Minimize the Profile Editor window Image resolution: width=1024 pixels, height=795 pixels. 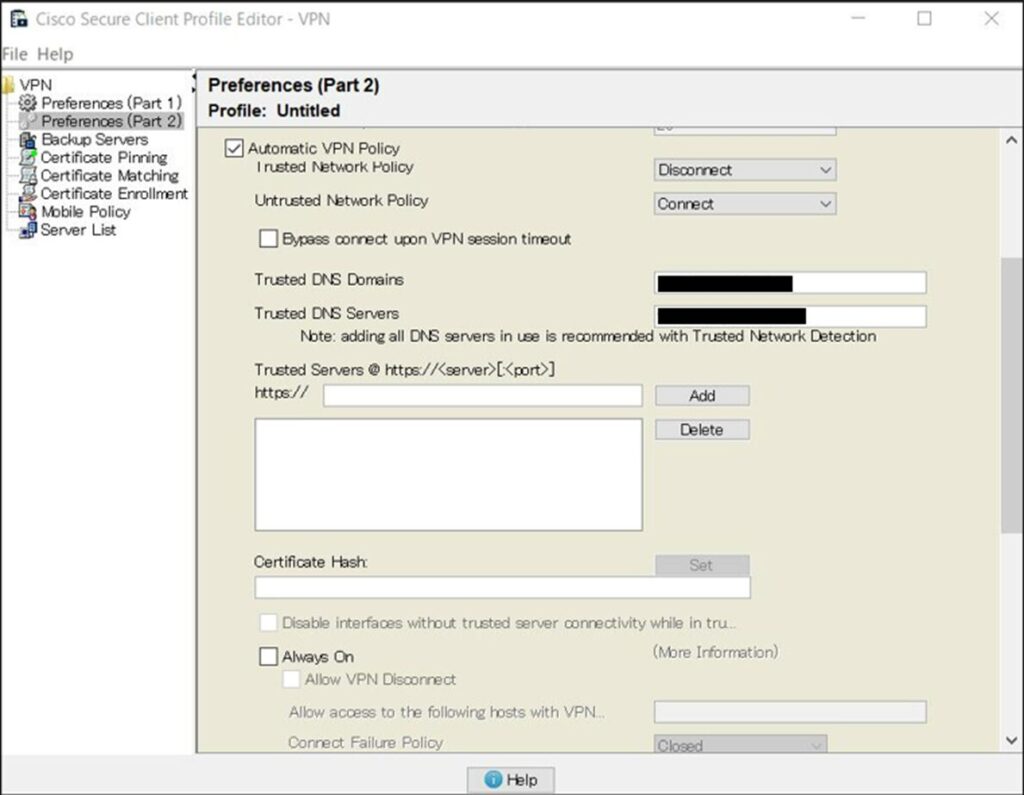[x=858, y=18]
